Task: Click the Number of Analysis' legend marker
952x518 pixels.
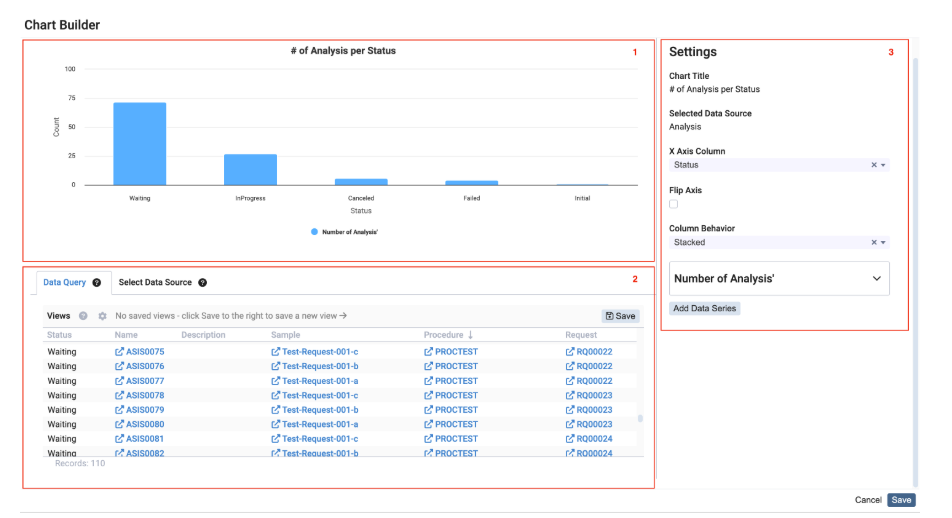Action: [x=314, y=232]
